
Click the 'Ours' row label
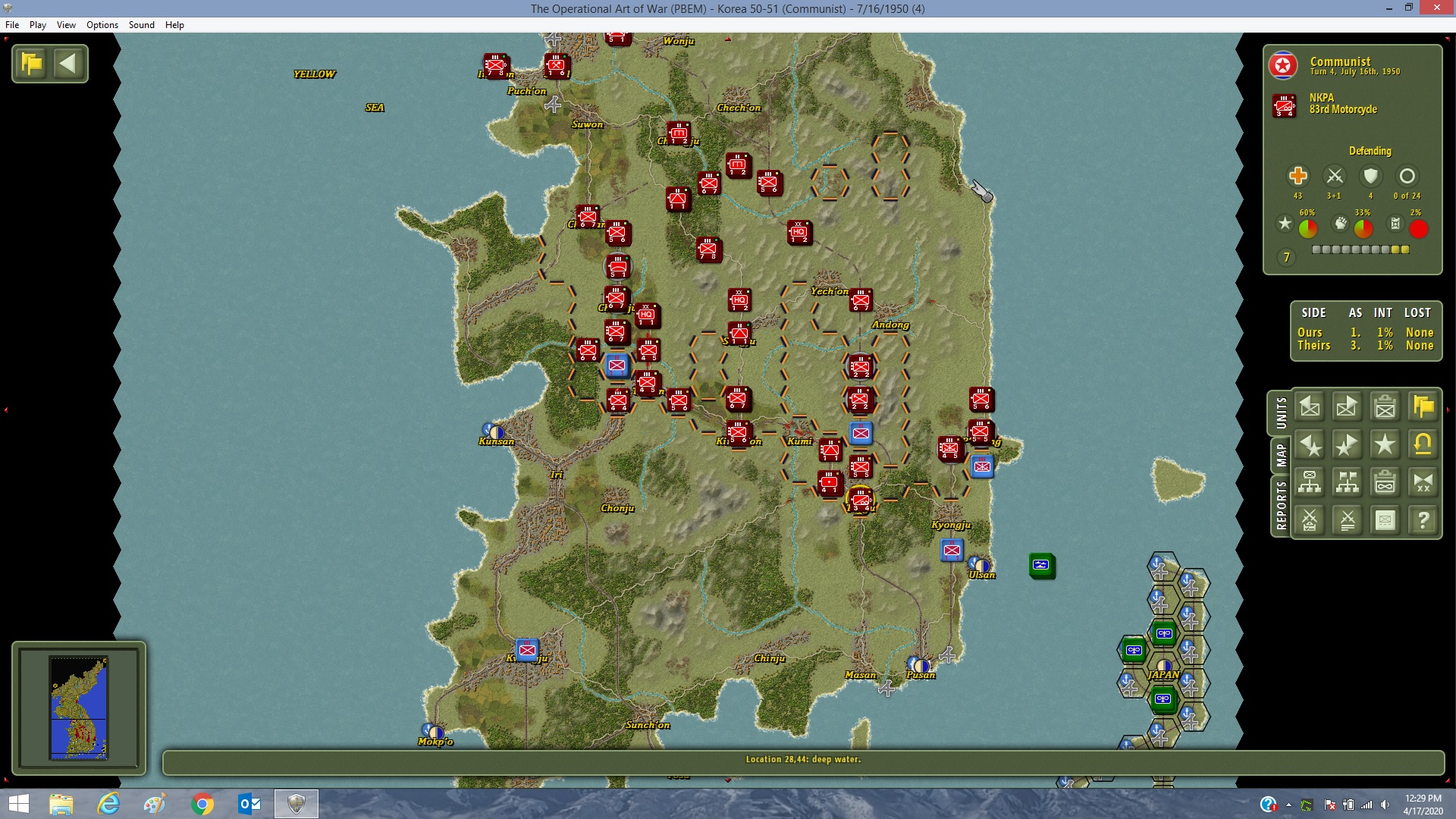1310,332
